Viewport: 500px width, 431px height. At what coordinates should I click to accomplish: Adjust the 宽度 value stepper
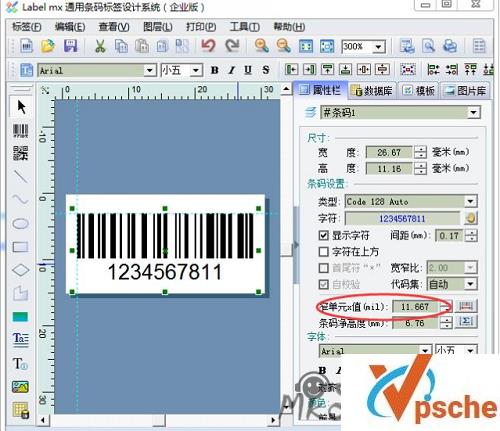click(x=421, y=152)
